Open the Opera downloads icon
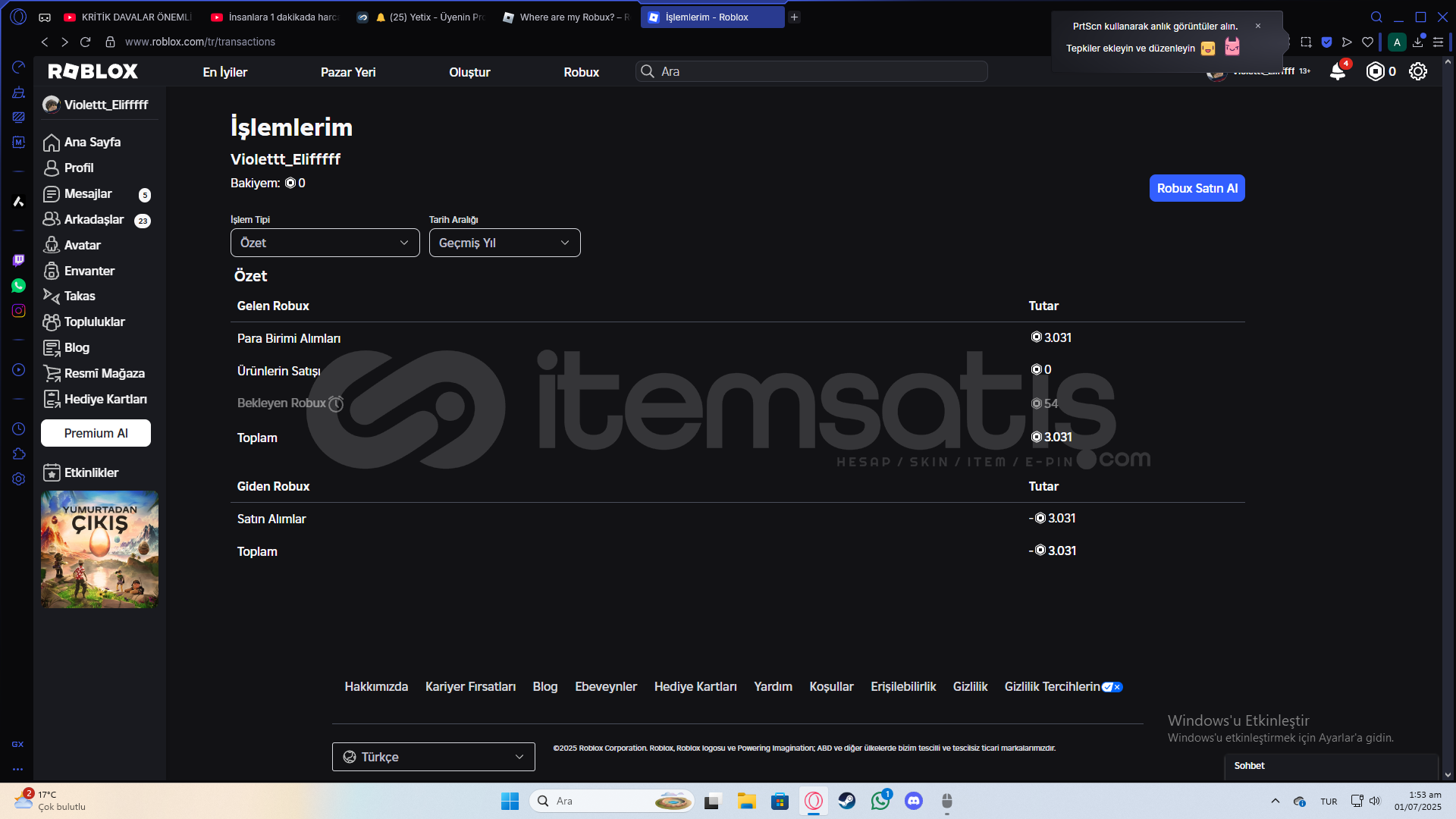This screenshot has height=819, width=1456. tap(1417, 42)
